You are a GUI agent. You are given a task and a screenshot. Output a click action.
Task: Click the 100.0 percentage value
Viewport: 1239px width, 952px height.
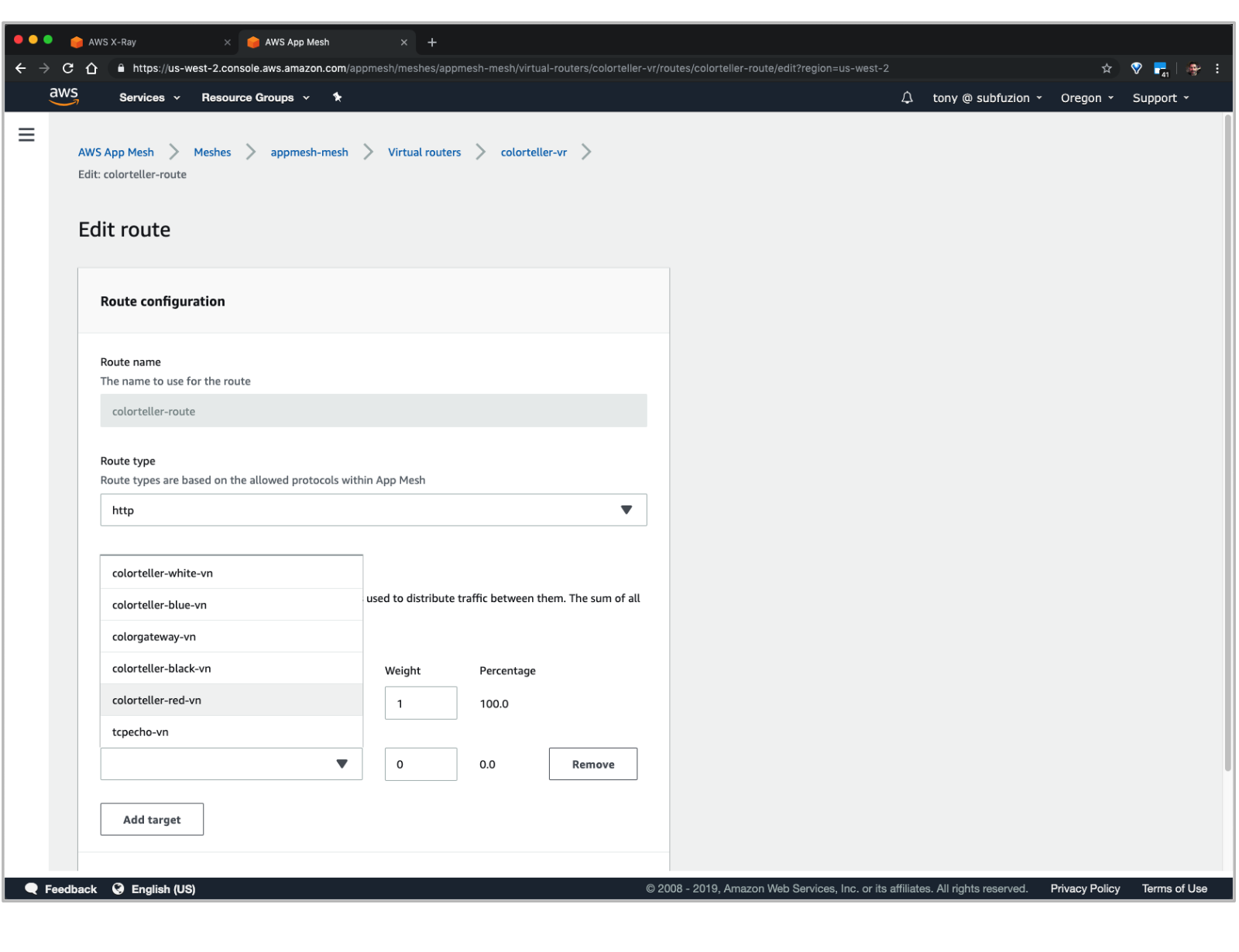494,704
